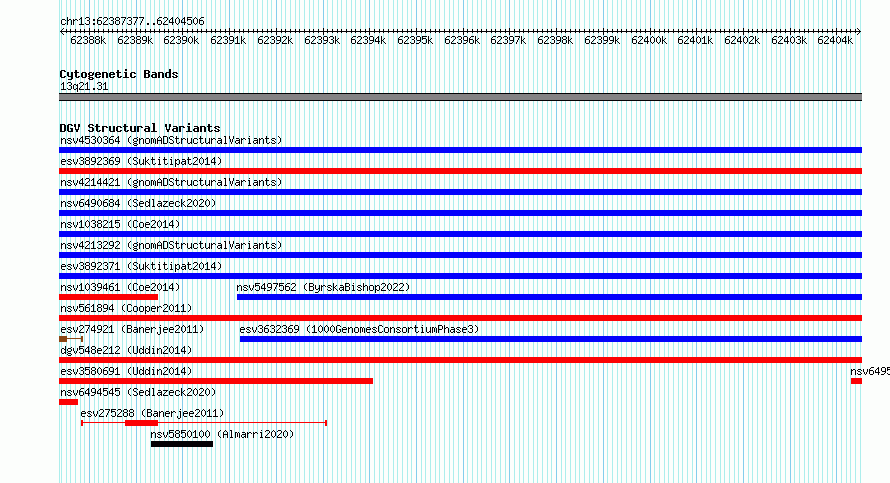This screenshot has height=483, width=890.
Task: Click the blue bar under nsv5497562
Action: point(549,297)
